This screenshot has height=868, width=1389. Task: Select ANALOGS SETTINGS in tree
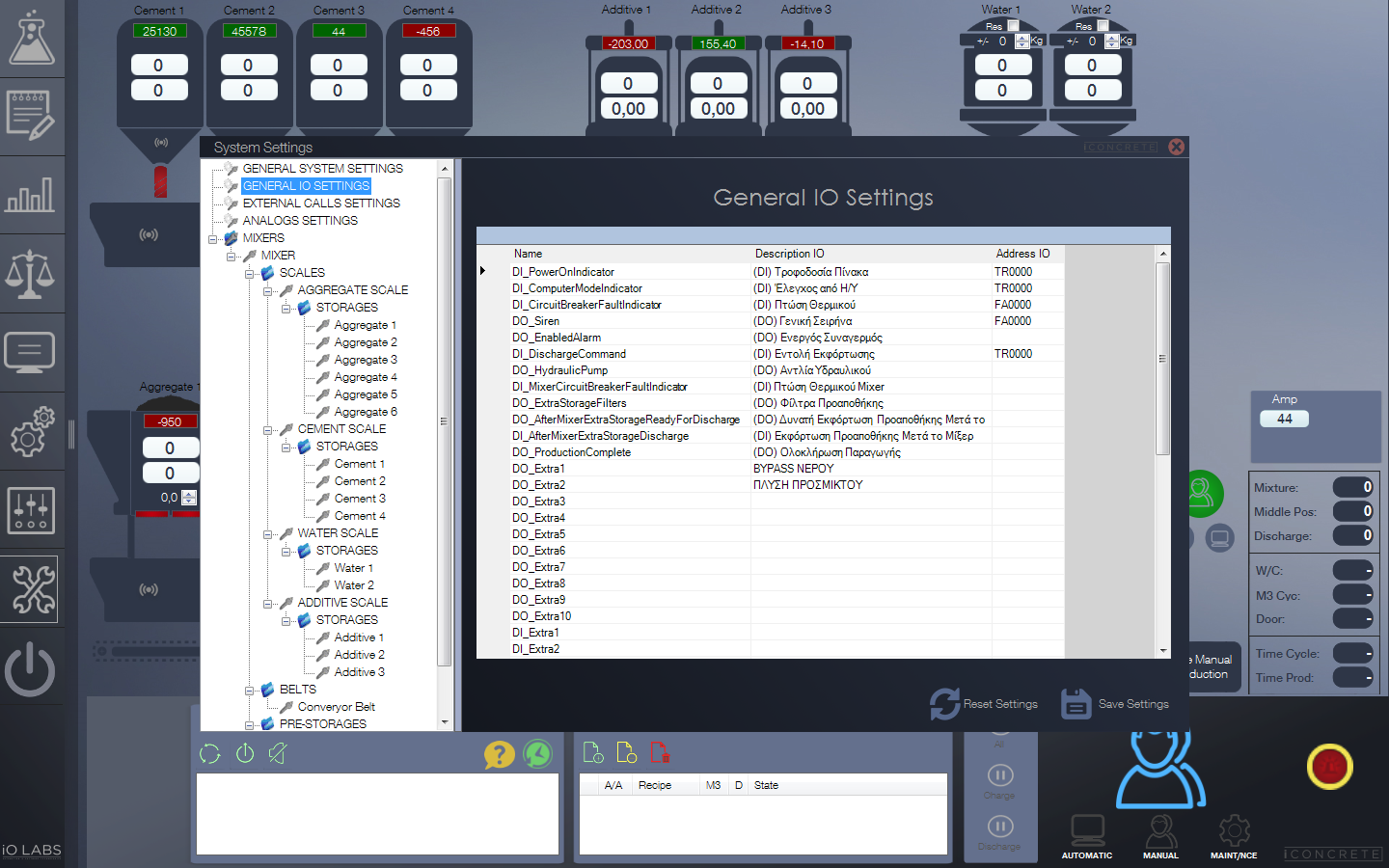point(300,221)
